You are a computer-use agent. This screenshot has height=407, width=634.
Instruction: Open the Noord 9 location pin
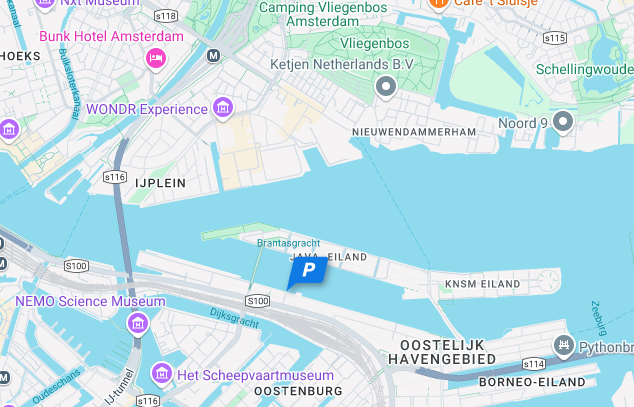563,122
